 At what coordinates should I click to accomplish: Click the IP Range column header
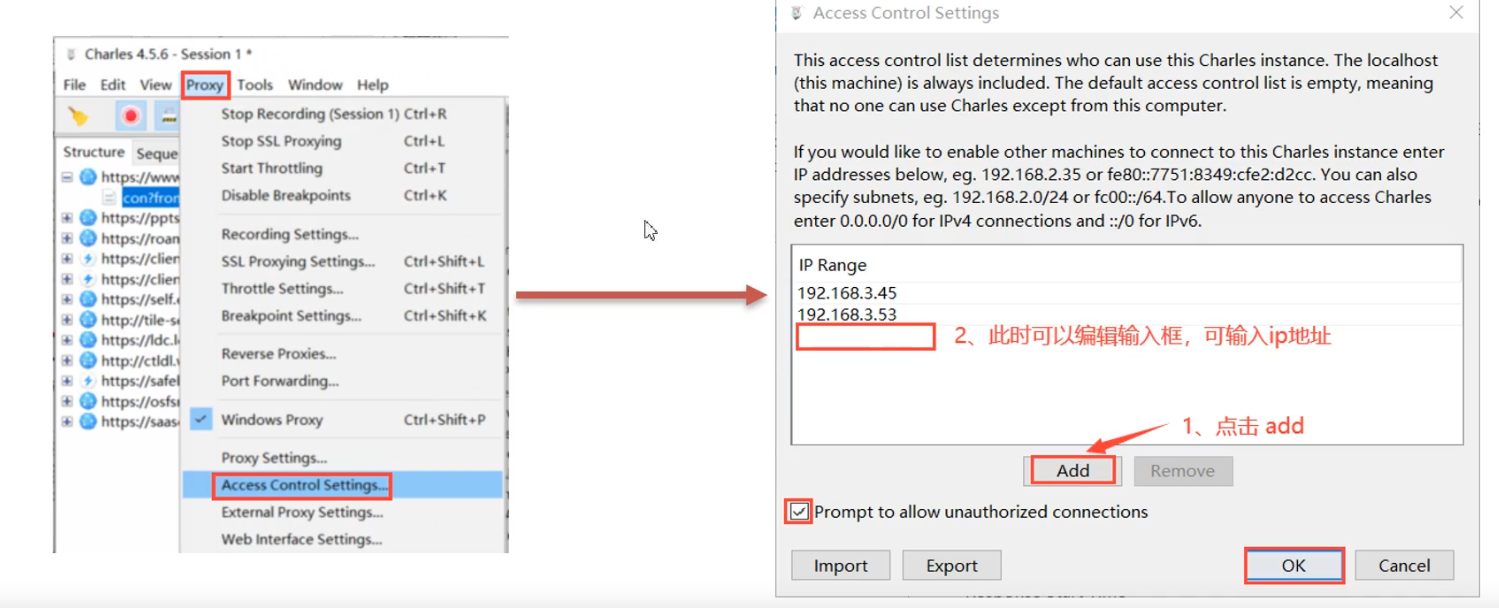coord(1127,265)
